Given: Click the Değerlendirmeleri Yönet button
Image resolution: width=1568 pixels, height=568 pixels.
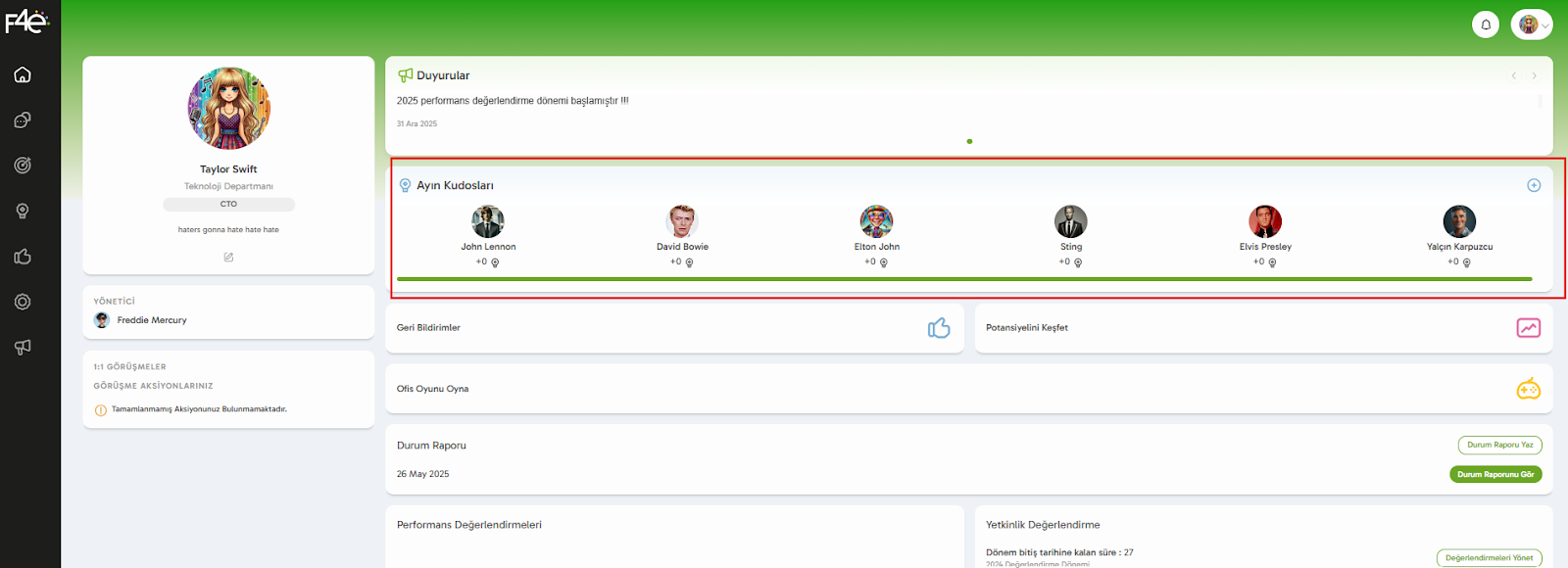Looking at the screenshot, I should (1489, 558).
